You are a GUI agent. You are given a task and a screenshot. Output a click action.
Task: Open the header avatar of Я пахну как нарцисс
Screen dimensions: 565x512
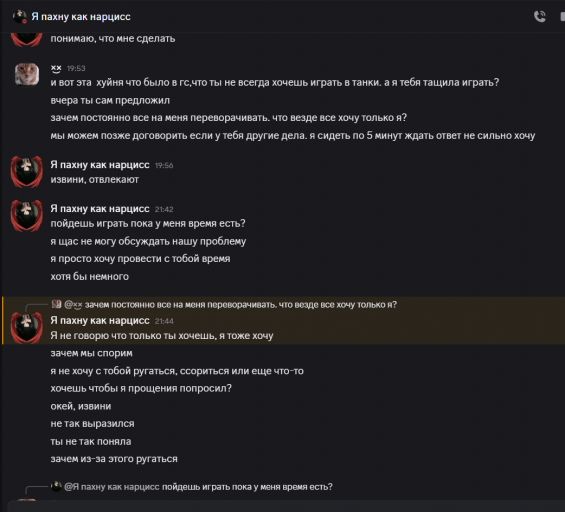(x=19, y=17)
